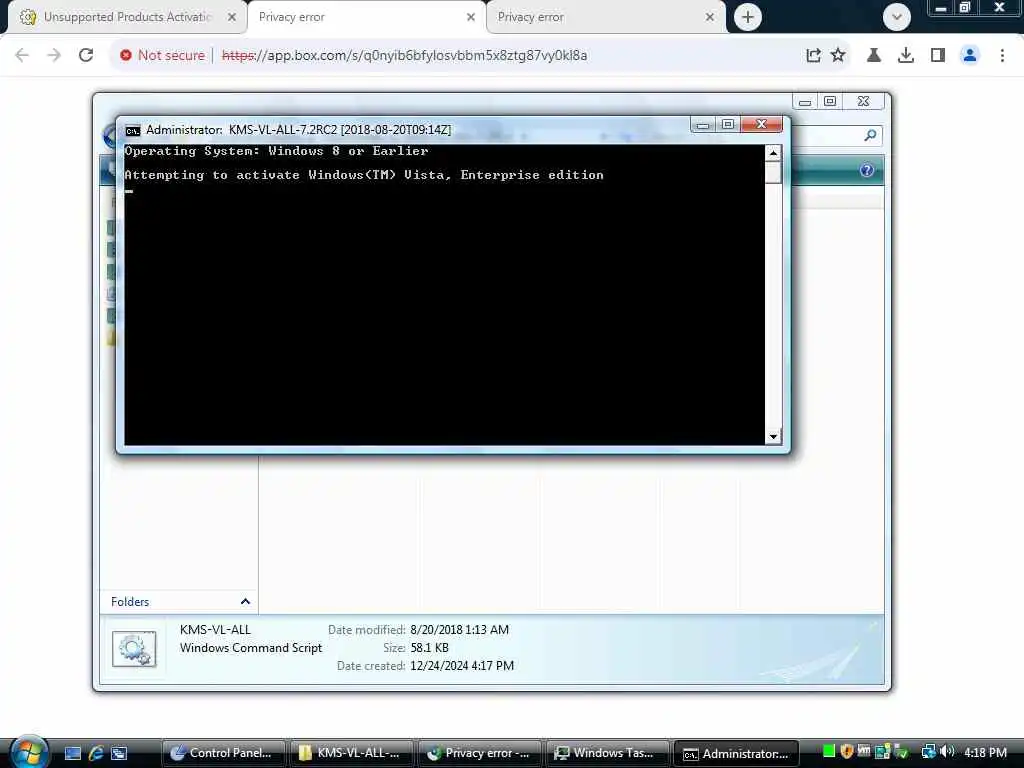
Task: Collapse the Folders pane chevron
Action: [245, 601]
